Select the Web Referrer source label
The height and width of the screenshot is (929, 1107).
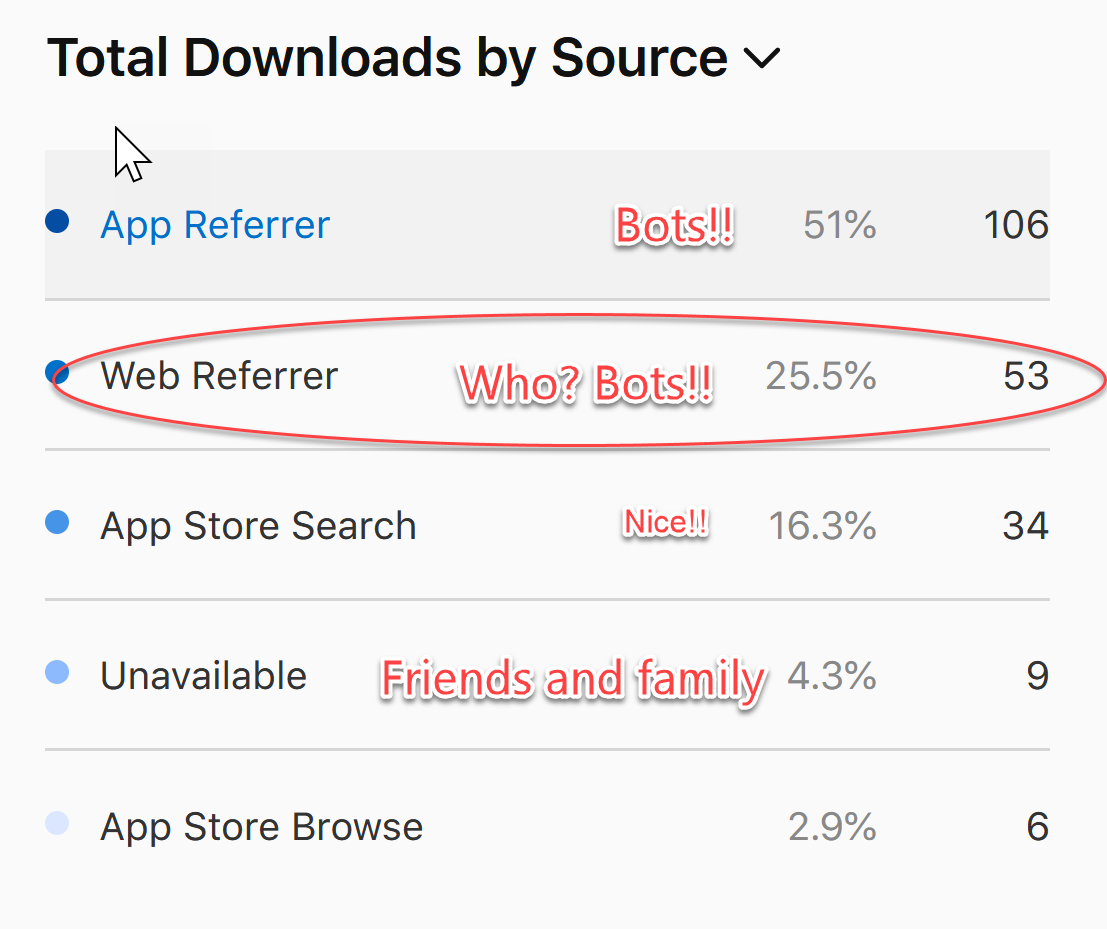pos(219,376)
